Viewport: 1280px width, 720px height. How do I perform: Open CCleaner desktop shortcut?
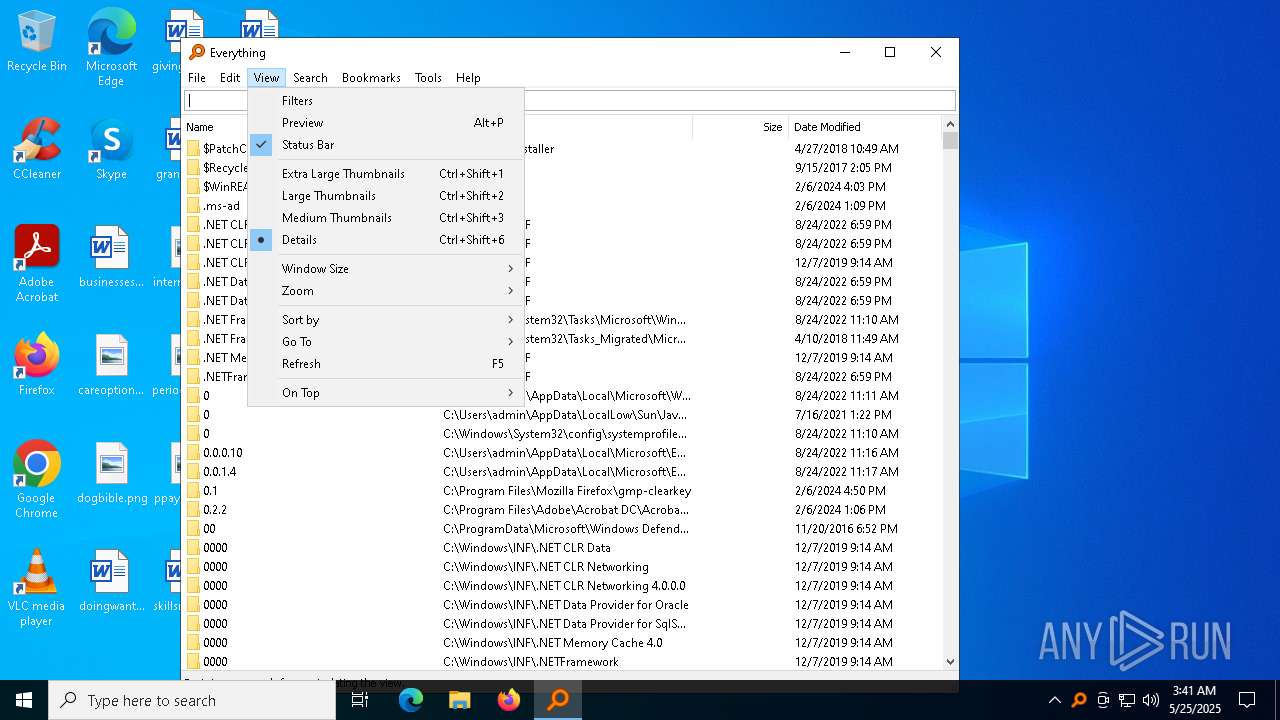[37, 150]
